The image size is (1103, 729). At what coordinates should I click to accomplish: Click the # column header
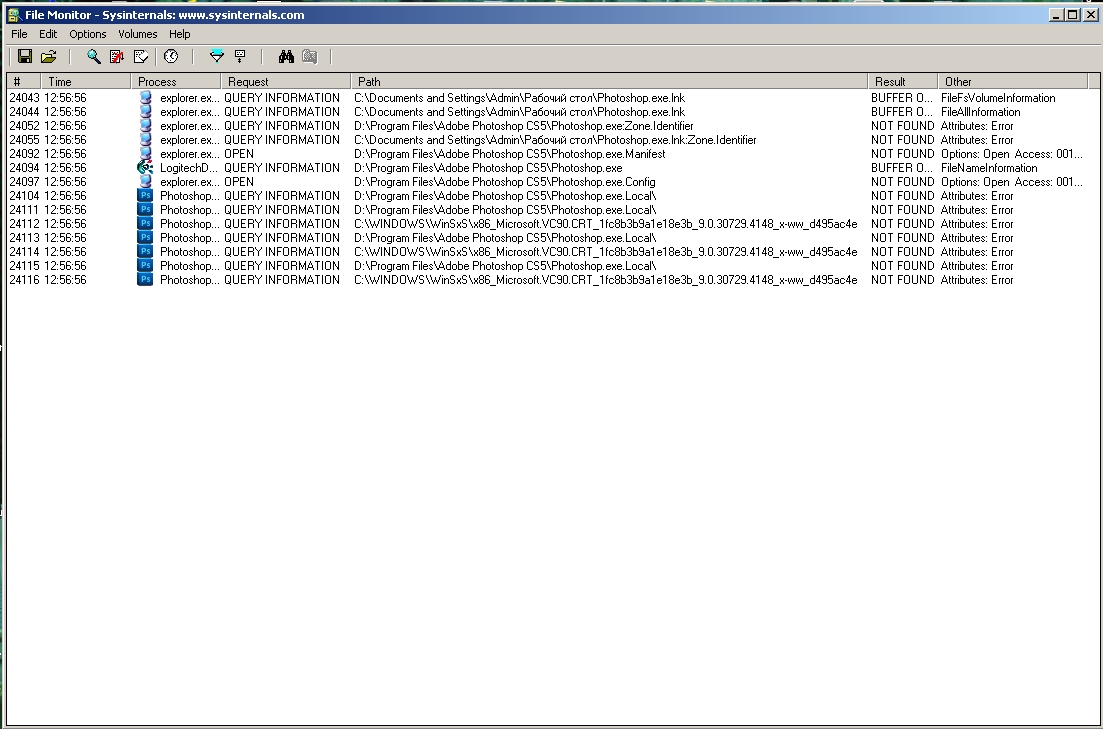[x=24, y=82]
